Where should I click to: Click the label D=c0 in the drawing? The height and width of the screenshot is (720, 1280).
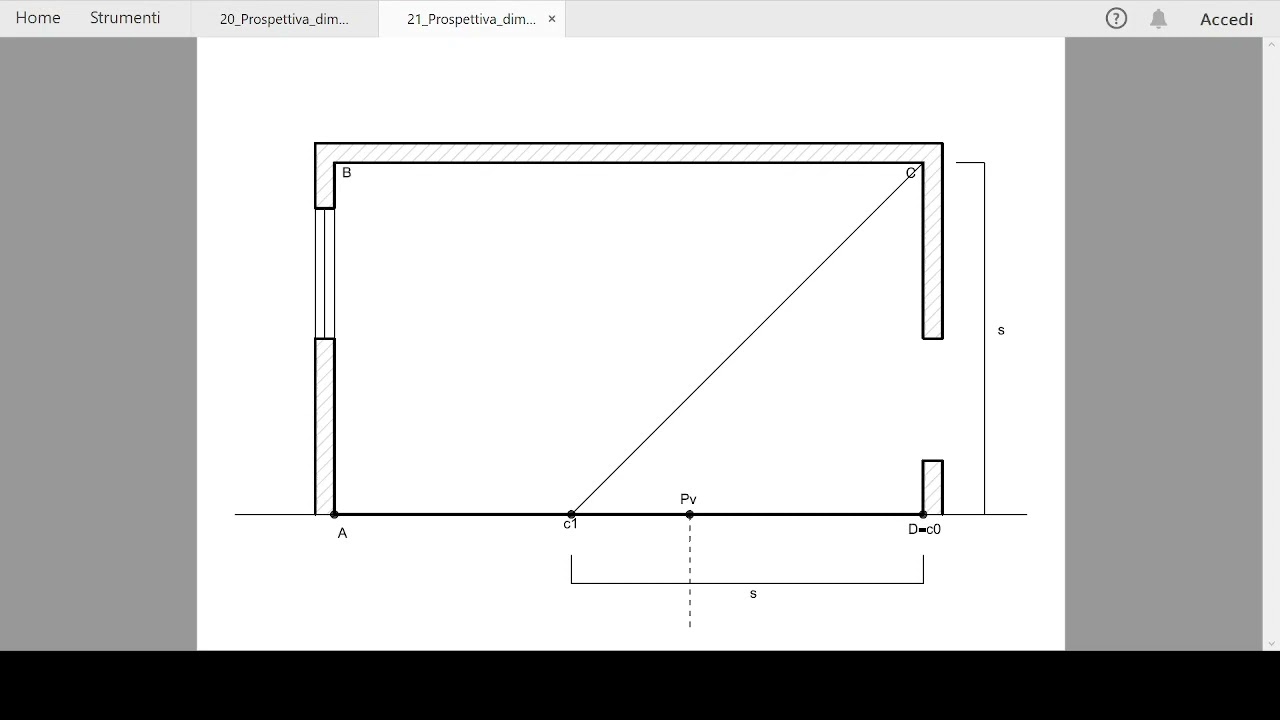click(924, 529)
